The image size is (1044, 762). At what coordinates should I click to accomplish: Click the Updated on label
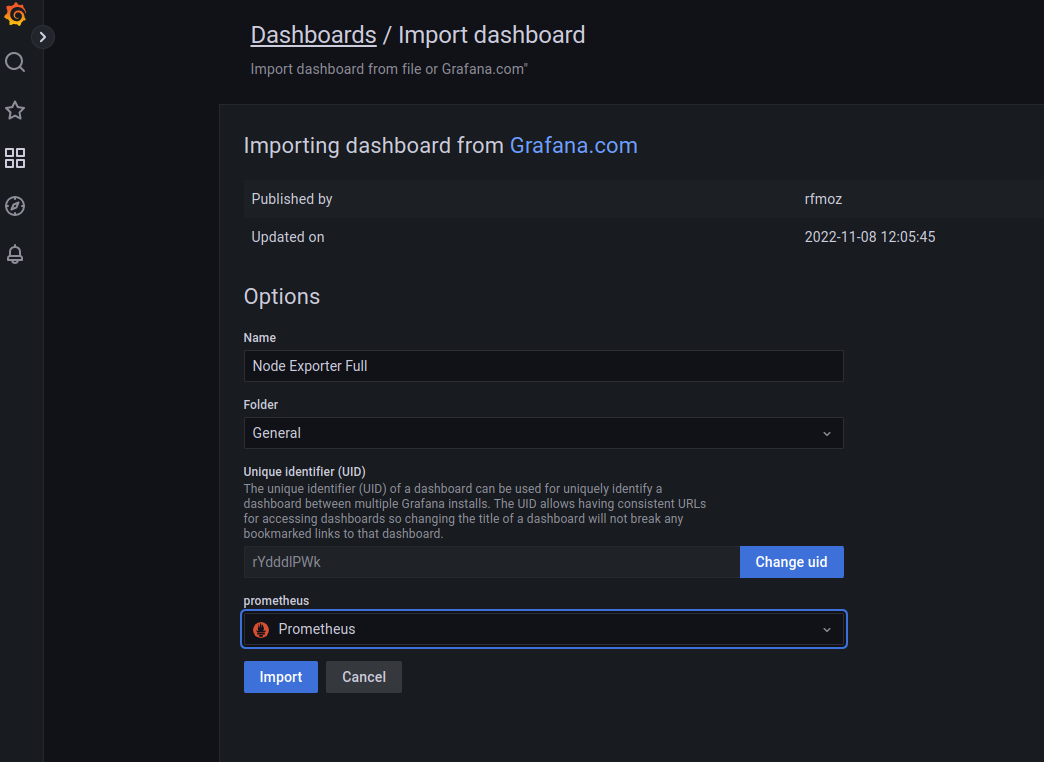tap(288, 237)
